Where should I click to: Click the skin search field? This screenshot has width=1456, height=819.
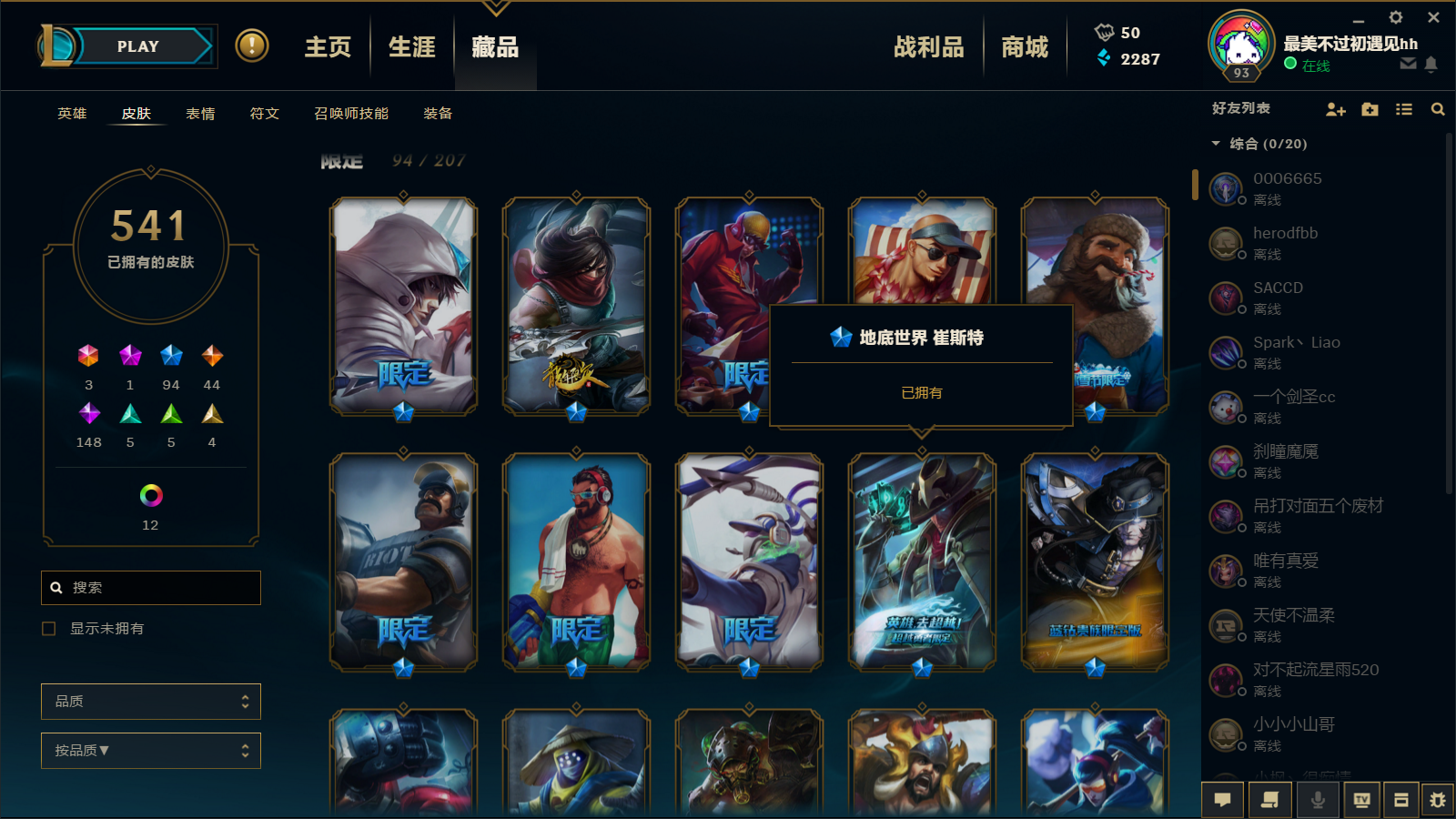[151, 588]
